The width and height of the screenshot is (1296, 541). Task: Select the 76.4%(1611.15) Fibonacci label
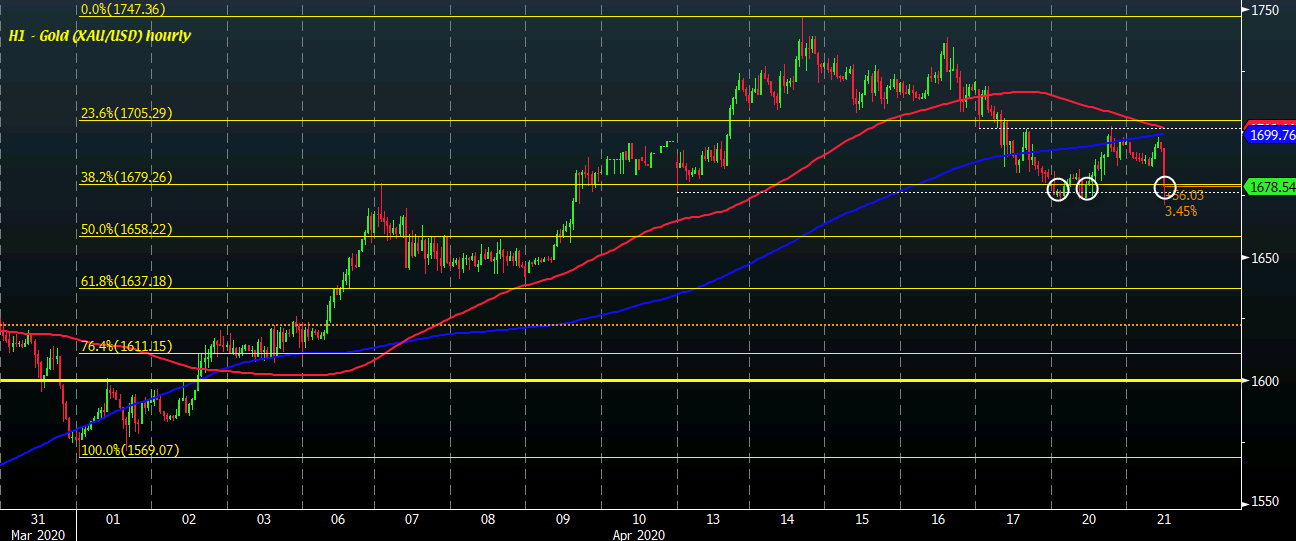point(127,346)
